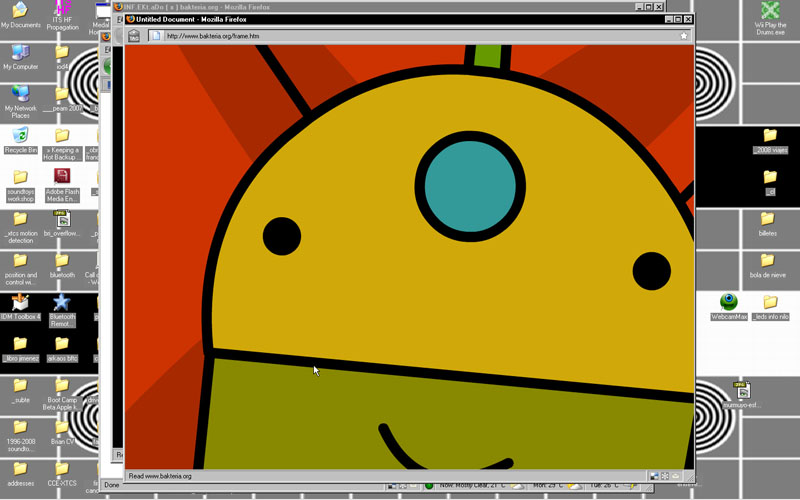Open the soundtoys workshop folder

pyautogui.click(x=20, y=178)
